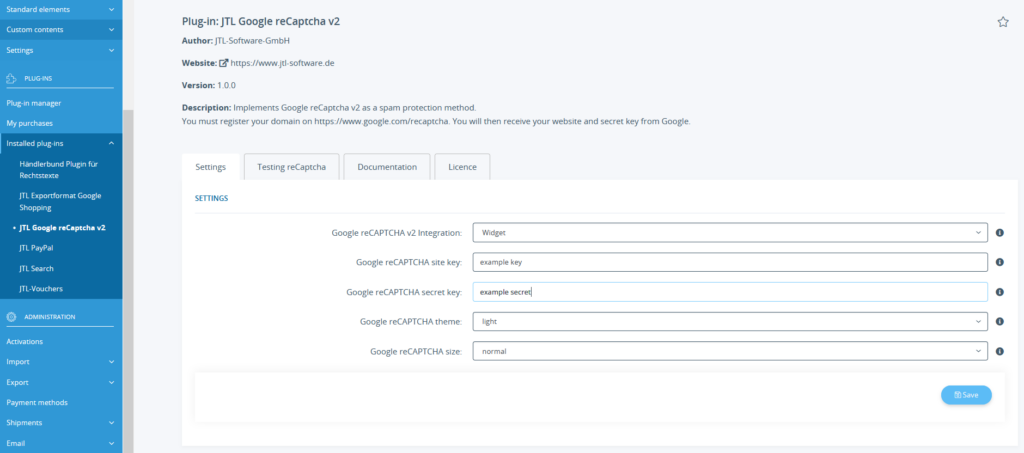1024x453 pixels.
Task: Switch to the Testing reCaptcha tab
Action: (291, 167)
